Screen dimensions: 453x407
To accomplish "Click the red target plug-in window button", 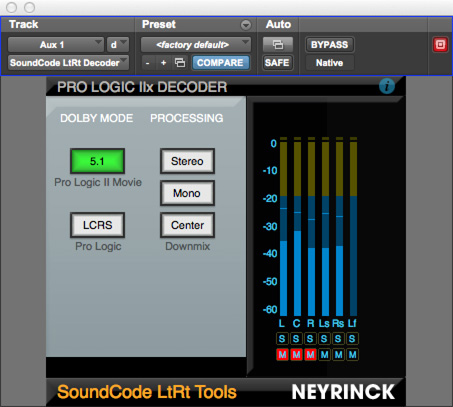I will coord(440,45).
